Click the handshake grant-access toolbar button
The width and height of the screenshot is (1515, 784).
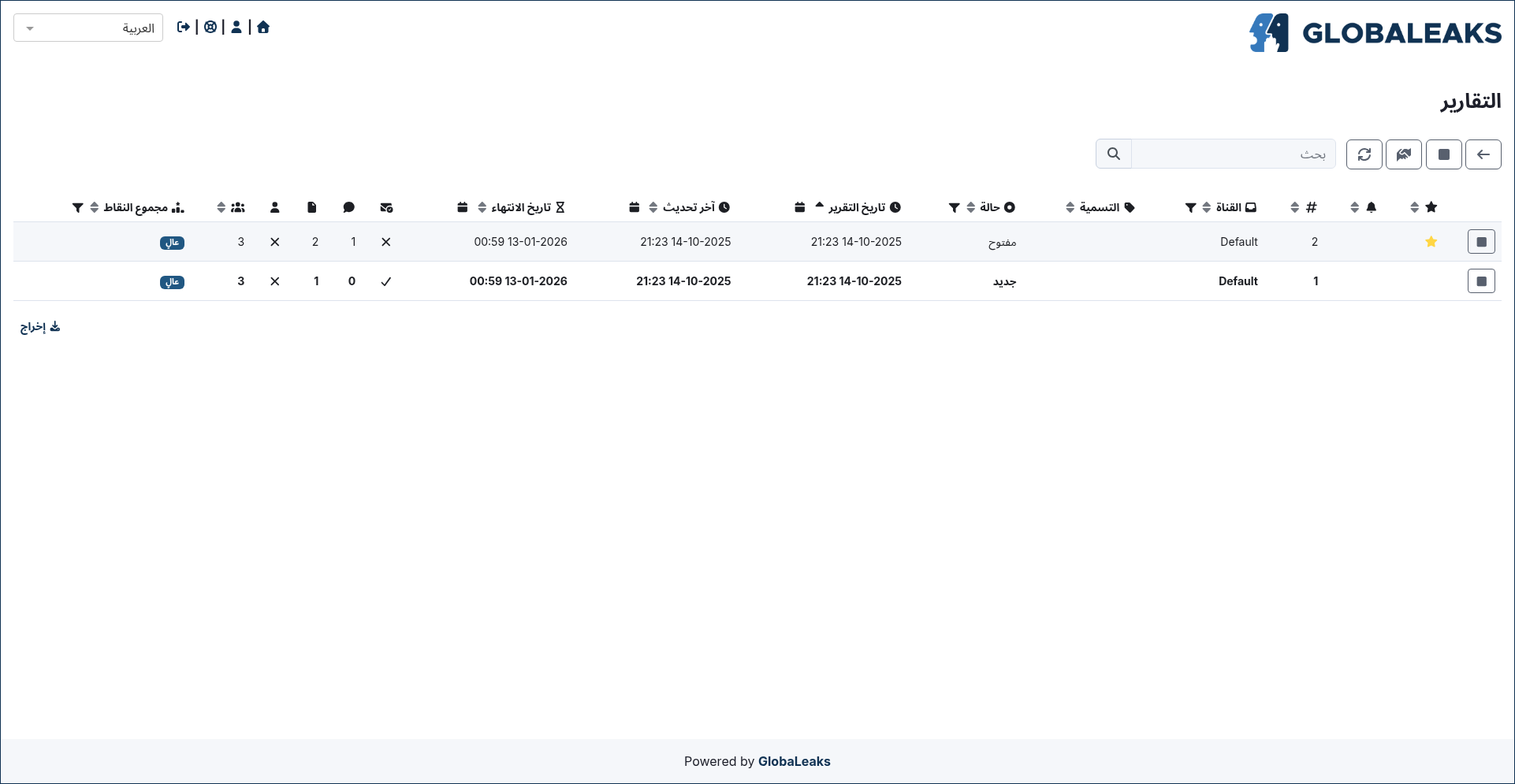tap(1404, 154)
